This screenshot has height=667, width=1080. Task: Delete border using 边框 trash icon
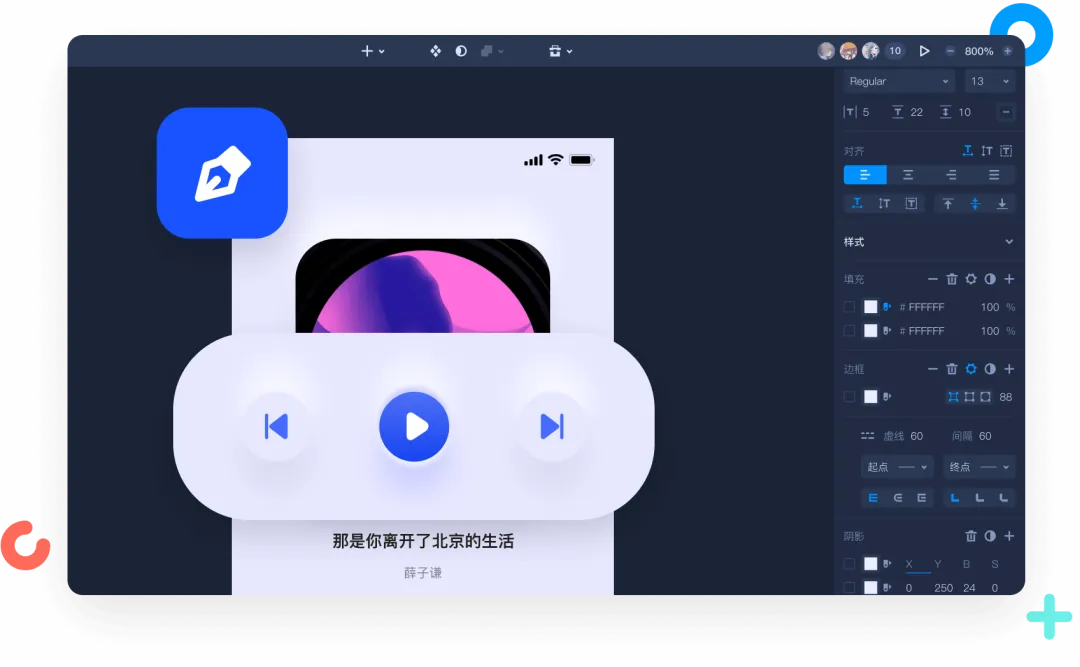pos(952,369)
